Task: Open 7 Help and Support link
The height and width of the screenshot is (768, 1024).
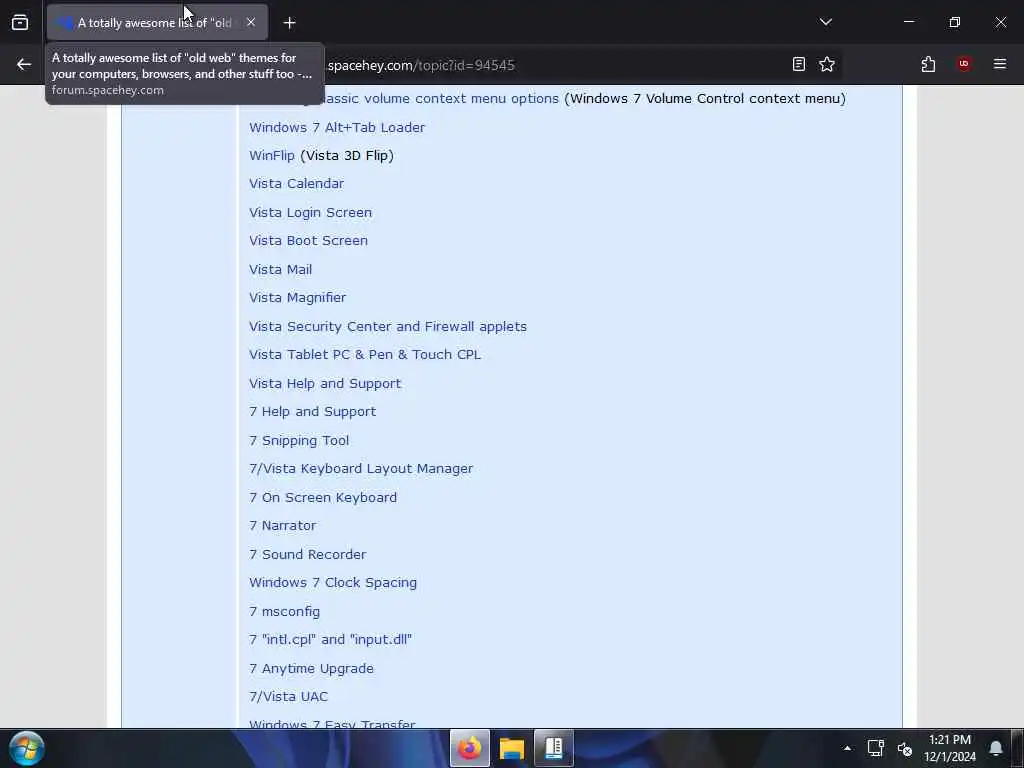Action: (312, 411)
